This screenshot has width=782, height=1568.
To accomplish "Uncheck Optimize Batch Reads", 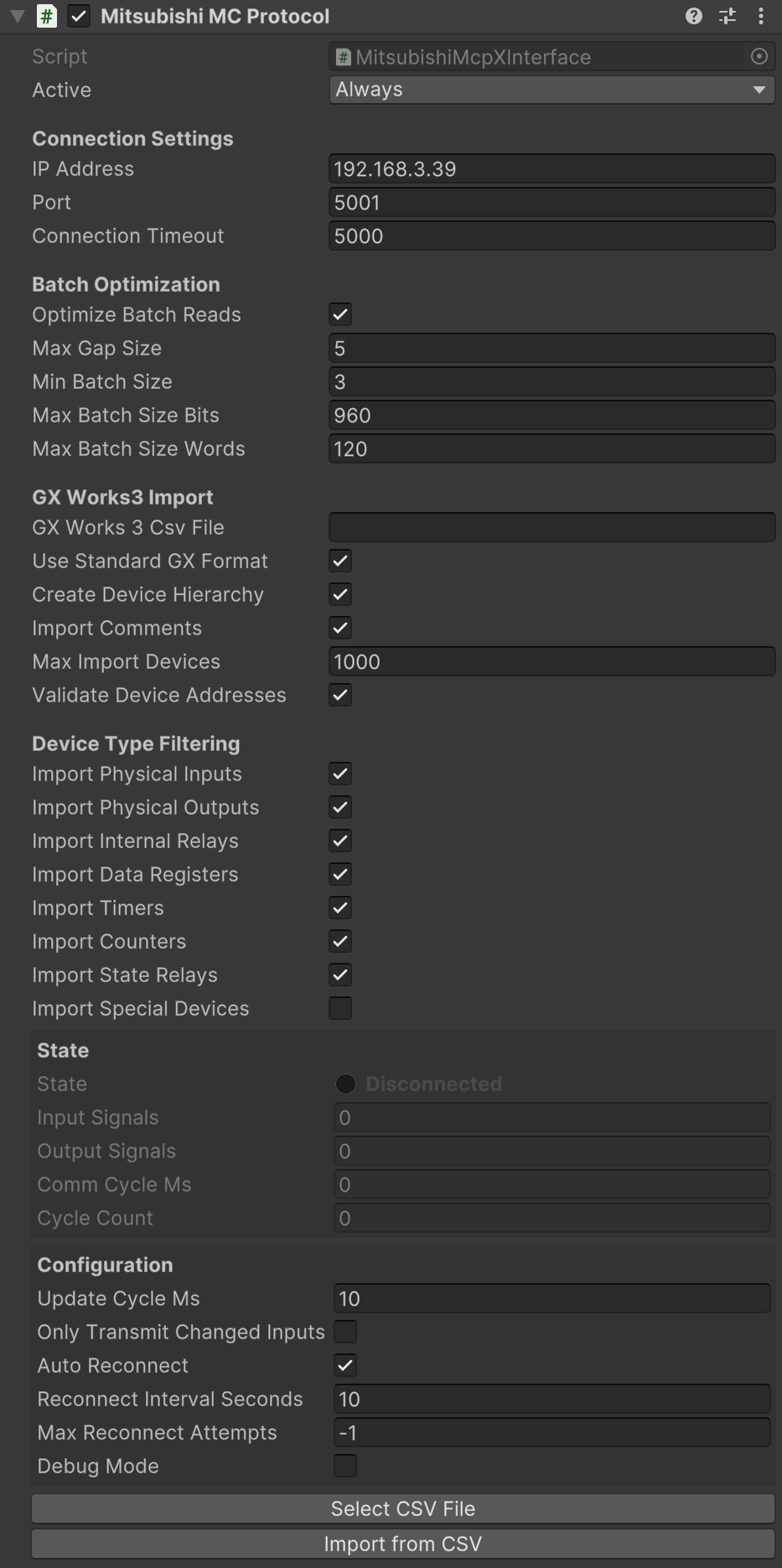I will 340,314.
